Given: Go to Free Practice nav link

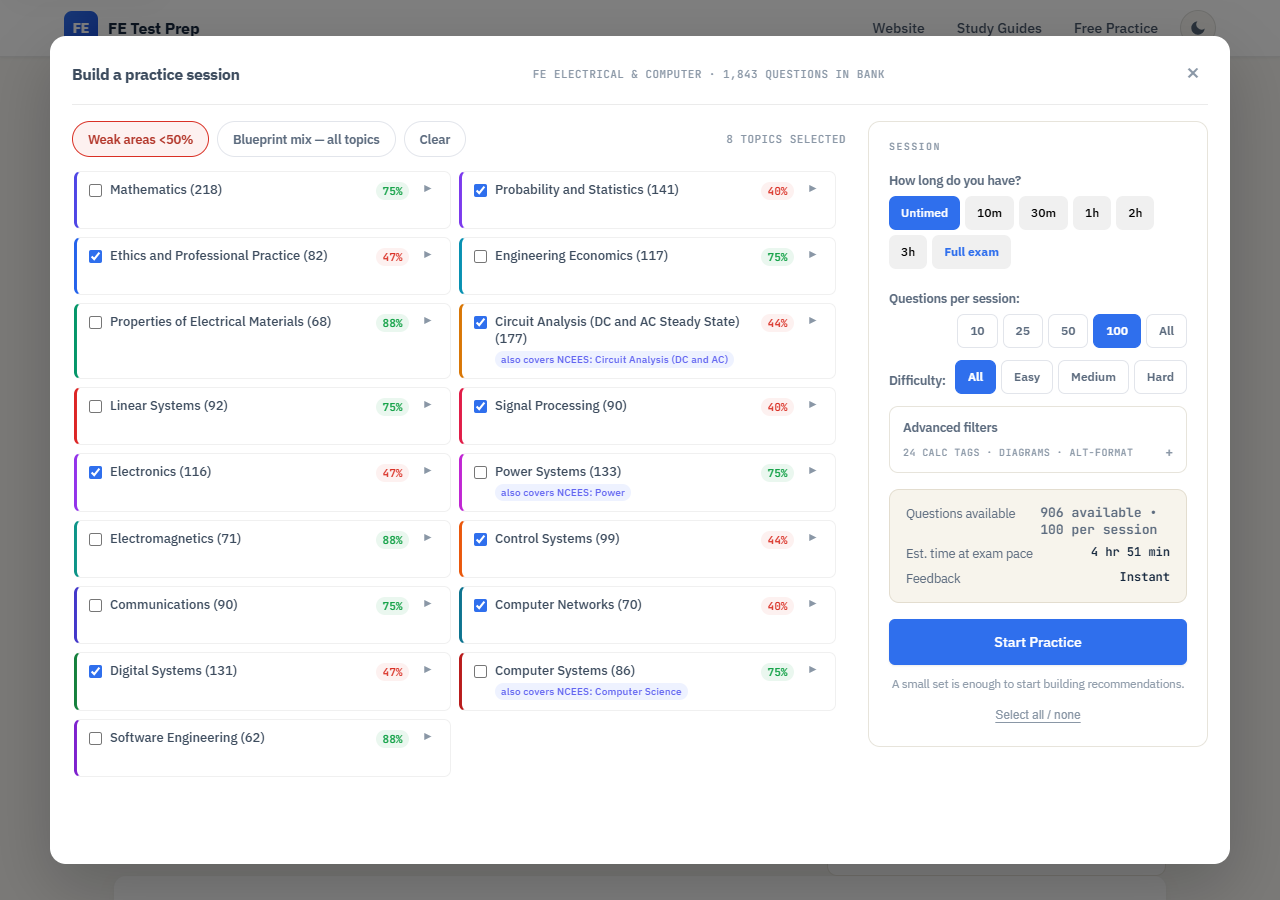Looking at the screenshot, I should pyautogui.click(x=1116, y=28).
